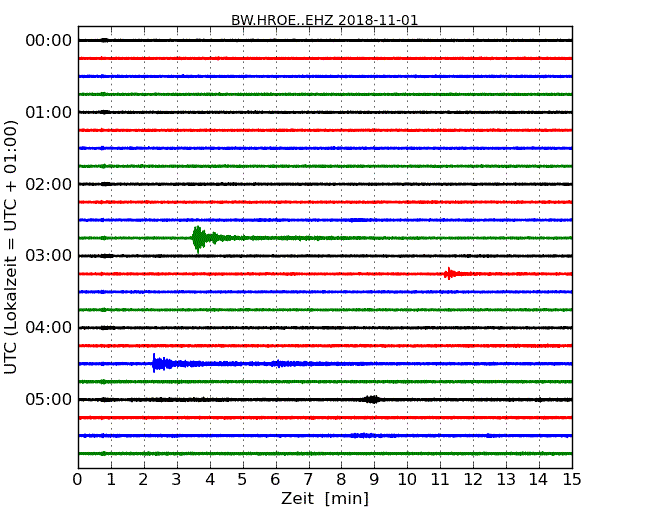Screen dimensions: 650x520
Task: Click the plot title BW.HROE..EHZ 2018-11-01
Action: (325, 20)
